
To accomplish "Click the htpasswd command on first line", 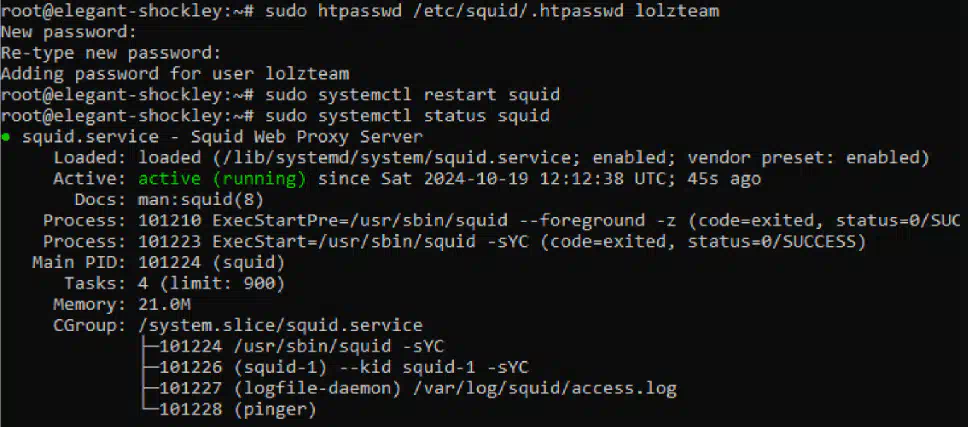I will [492, 11].
